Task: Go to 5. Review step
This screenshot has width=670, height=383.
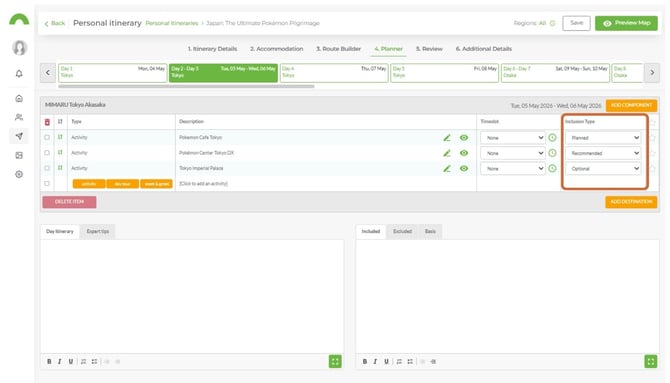Action: (x=429, y=49)
